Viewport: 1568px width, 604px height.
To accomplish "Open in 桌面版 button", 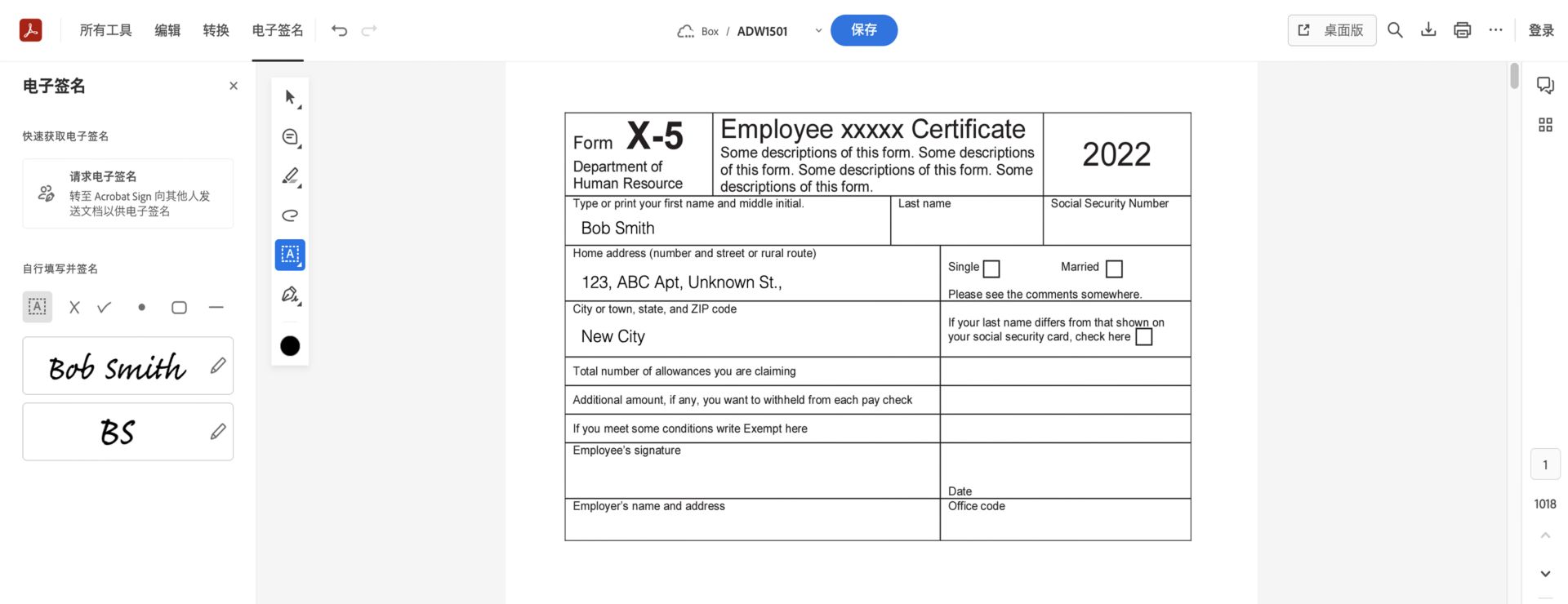I will click(x=1332, y=30).
